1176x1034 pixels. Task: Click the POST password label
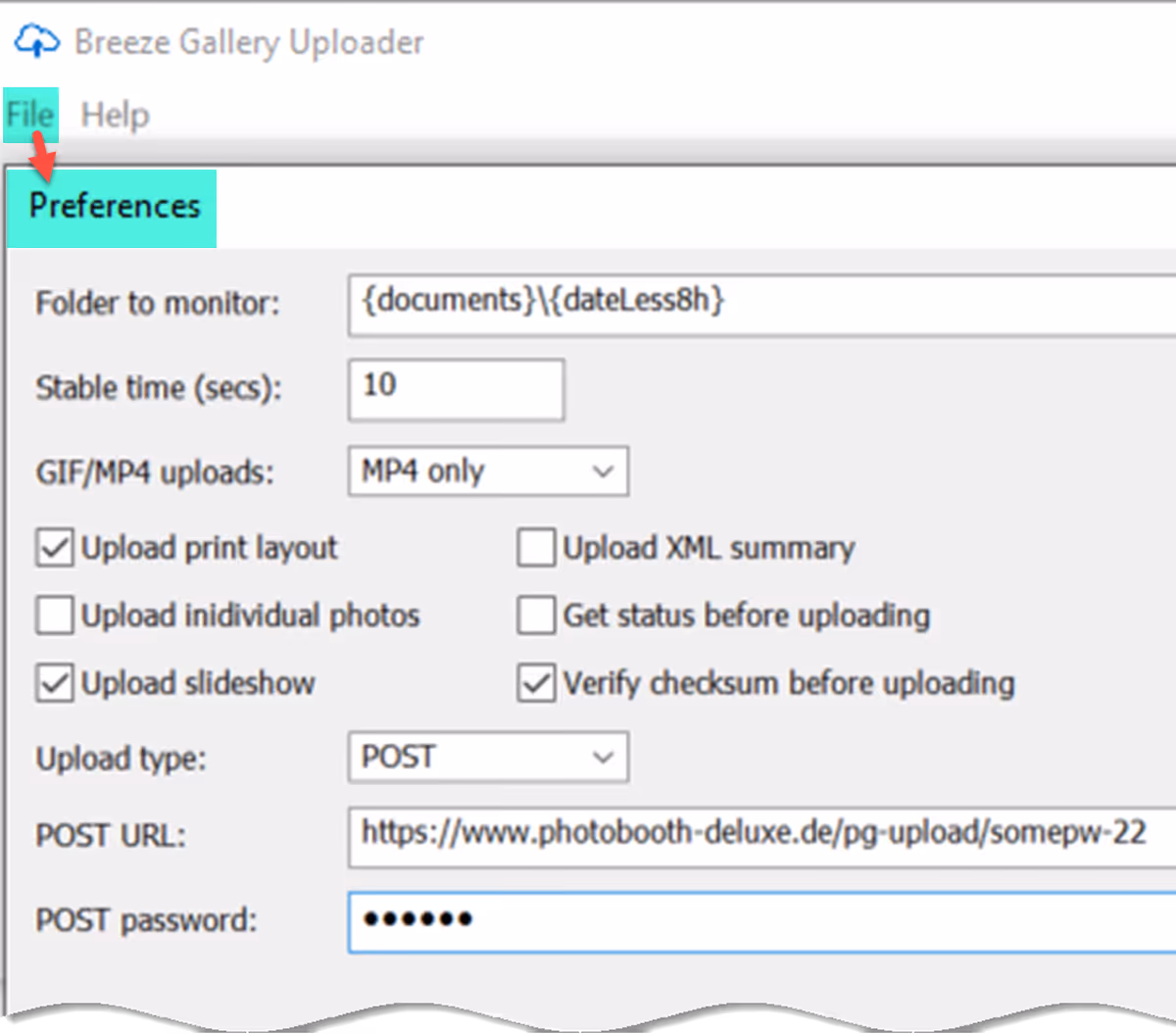point(146,920)
